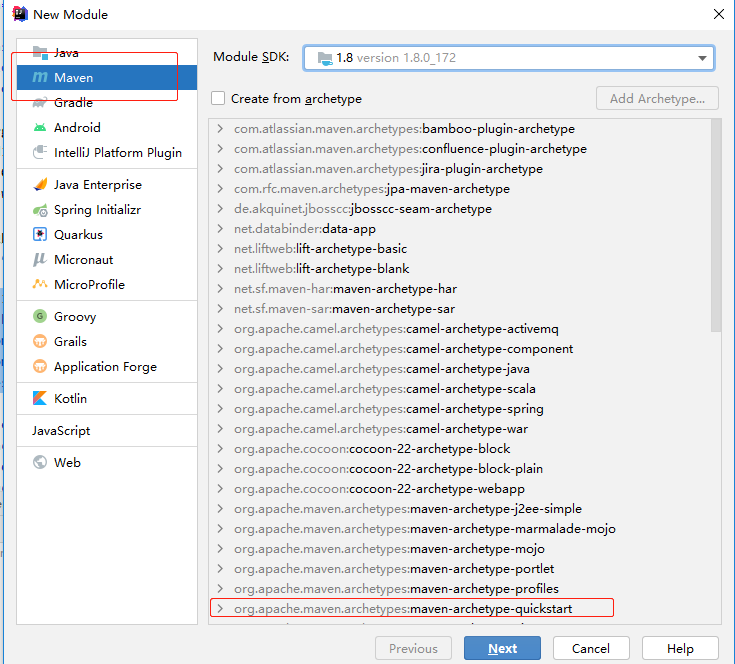The height and width of the screenshot is (664, 735).
Task: Enable Create from archetype checkbox
Action: click(218, 98)
